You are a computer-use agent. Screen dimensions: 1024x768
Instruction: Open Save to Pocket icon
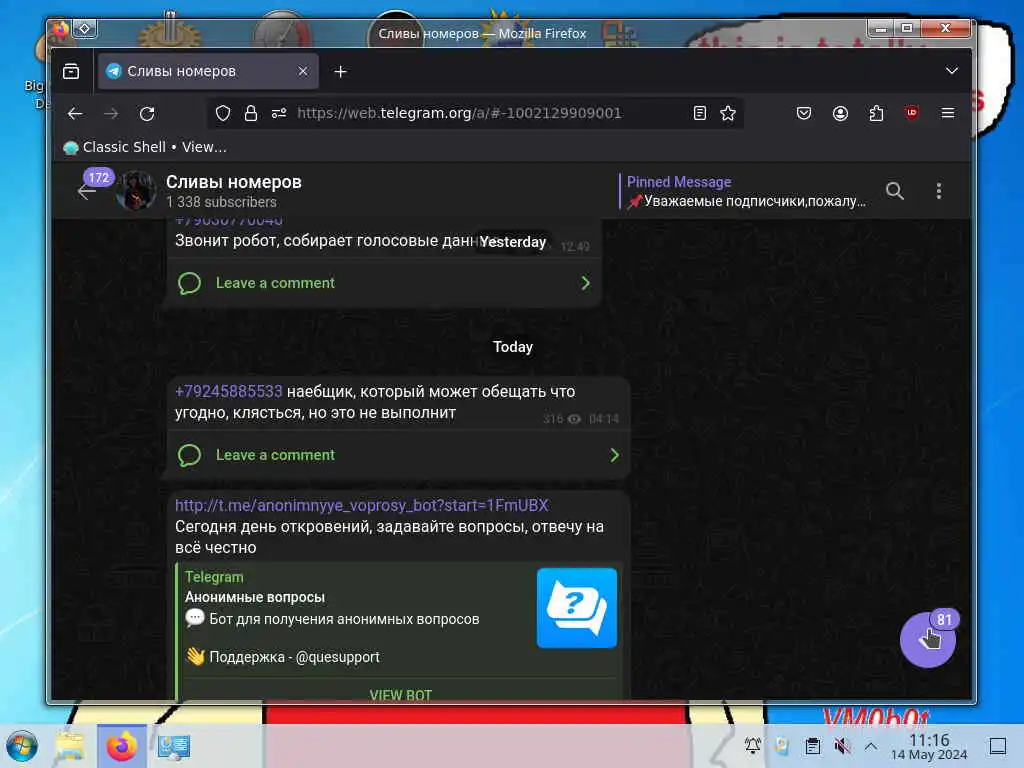coord(804,114)
